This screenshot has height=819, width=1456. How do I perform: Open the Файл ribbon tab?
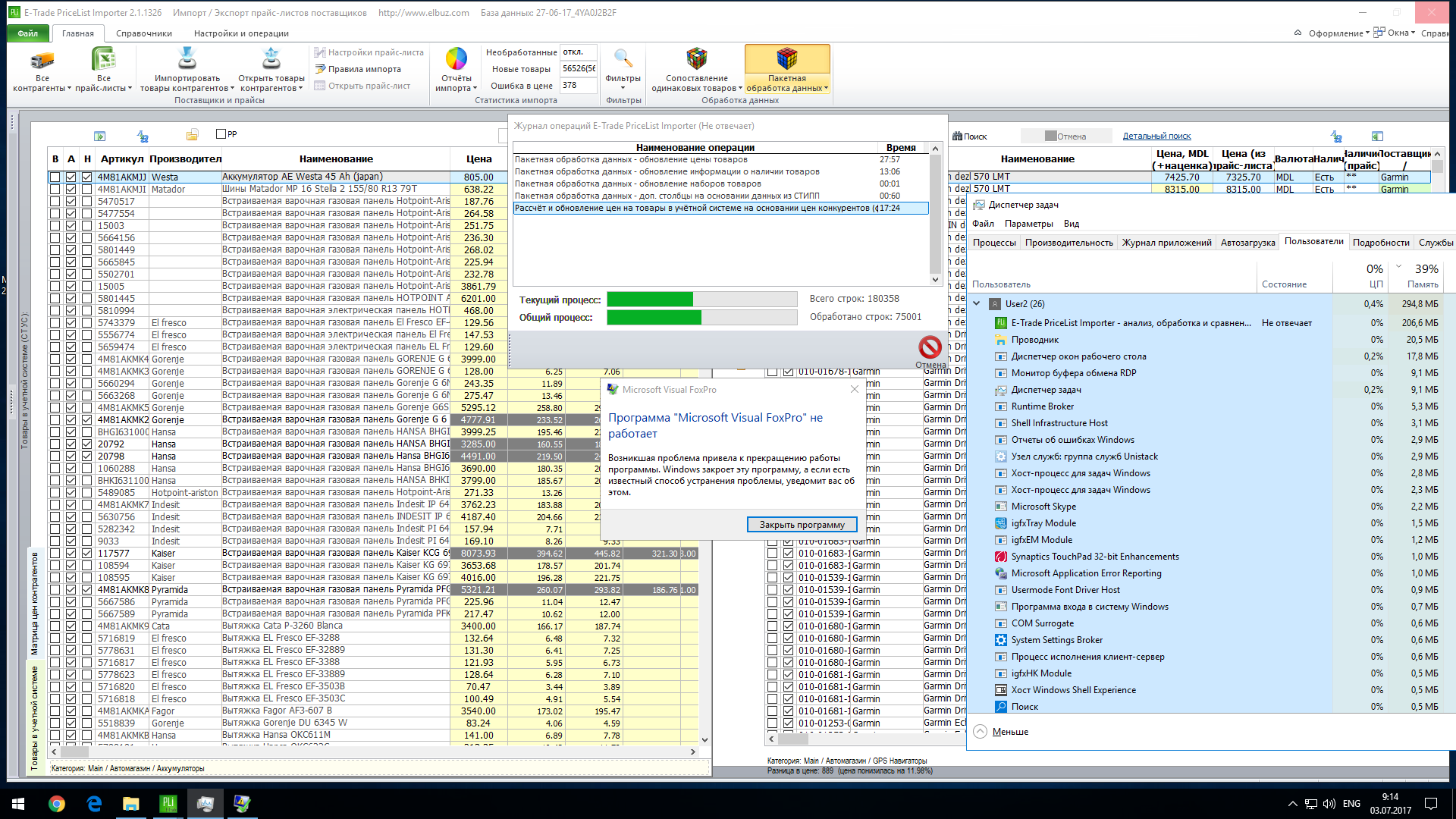pos(28,33)
